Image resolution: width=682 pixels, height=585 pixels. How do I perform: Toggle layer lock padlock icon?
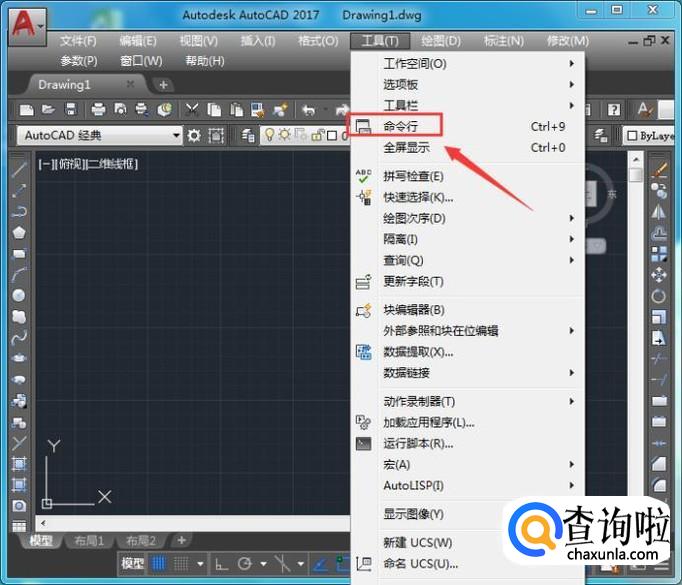coord(318,136)
